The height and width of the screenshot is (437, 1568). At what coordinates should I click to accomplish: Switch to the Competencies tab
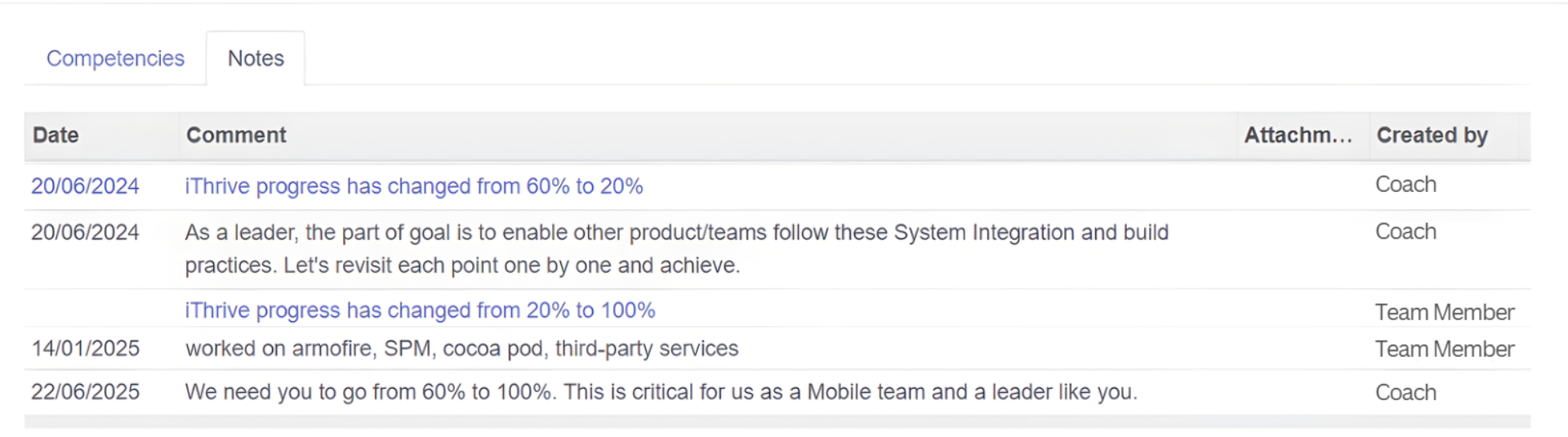coord(115,59)
